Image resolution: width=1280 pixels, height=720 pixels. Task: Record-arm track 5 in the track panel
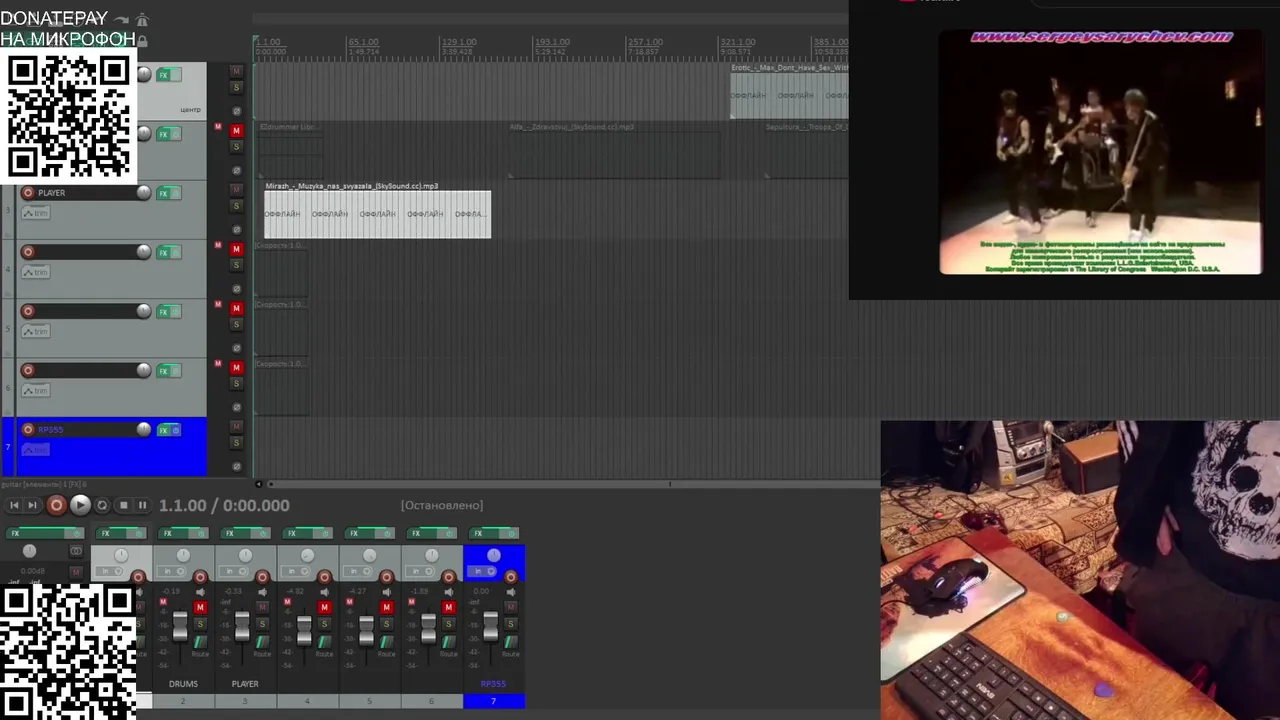(x=28, y=311)
